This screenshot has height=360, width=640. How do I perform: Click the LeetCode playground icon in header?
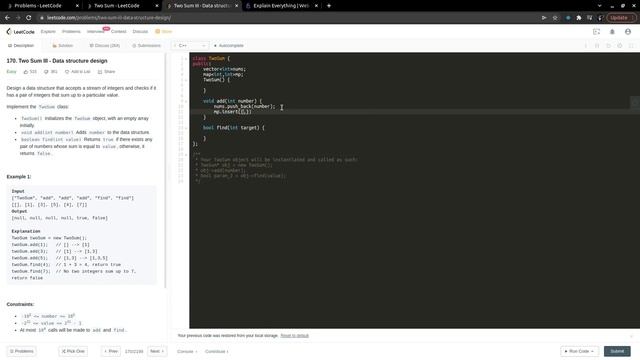(596, 31)
